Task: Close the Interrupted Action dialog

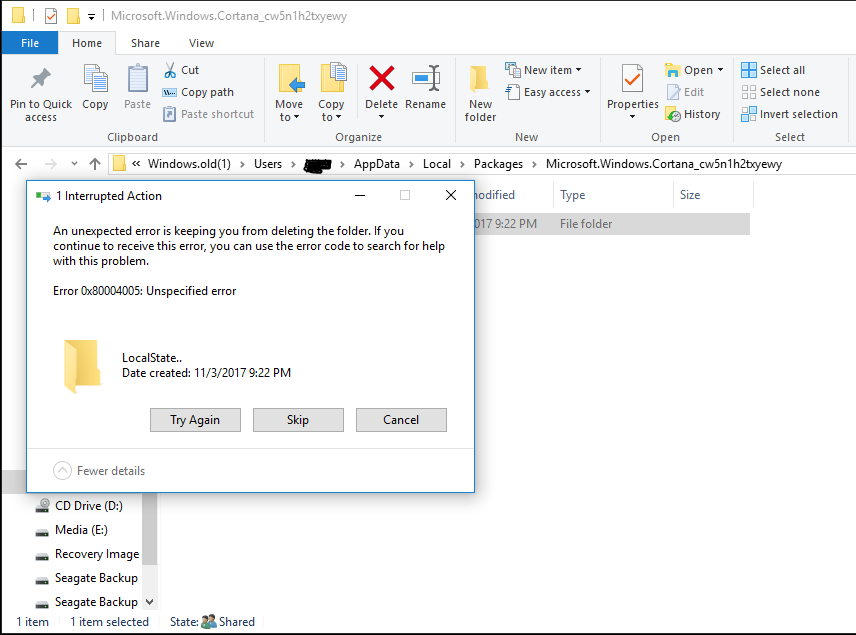Action: [450, 195]
